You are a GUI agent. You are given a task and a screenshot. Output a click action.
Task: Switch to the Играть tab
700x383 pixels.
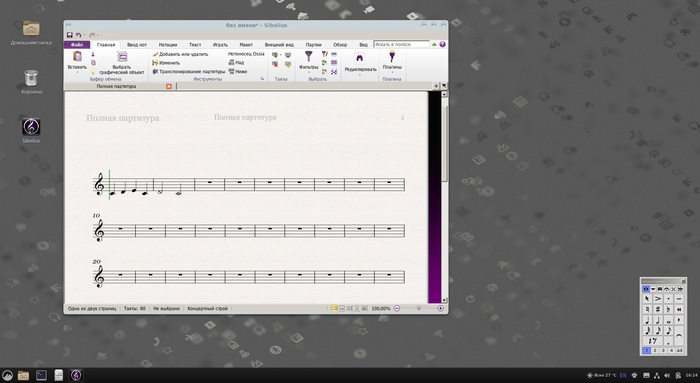[x=220, y=45]
